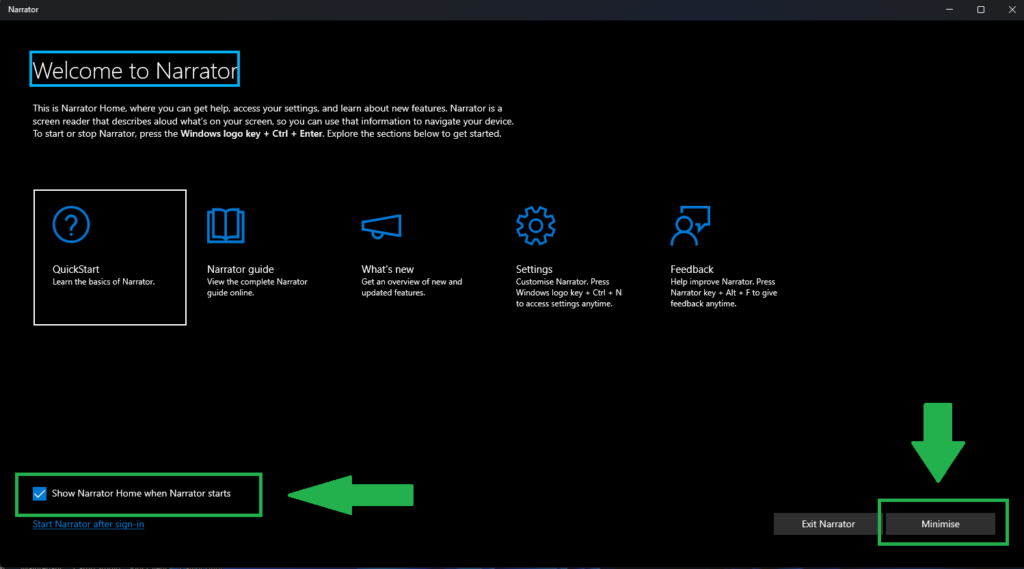1024x569 pixels.
Task: Follow the Start Narrator after sign-in link
Action: 88,524
